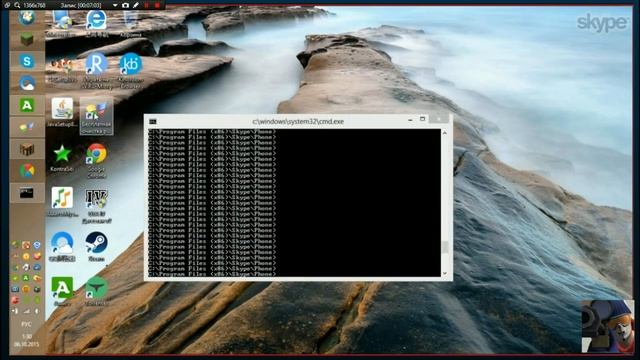The height and width of the screenshot is (360, 640).
Task: Click the green letter A taskbar icon
Action: 27,105
